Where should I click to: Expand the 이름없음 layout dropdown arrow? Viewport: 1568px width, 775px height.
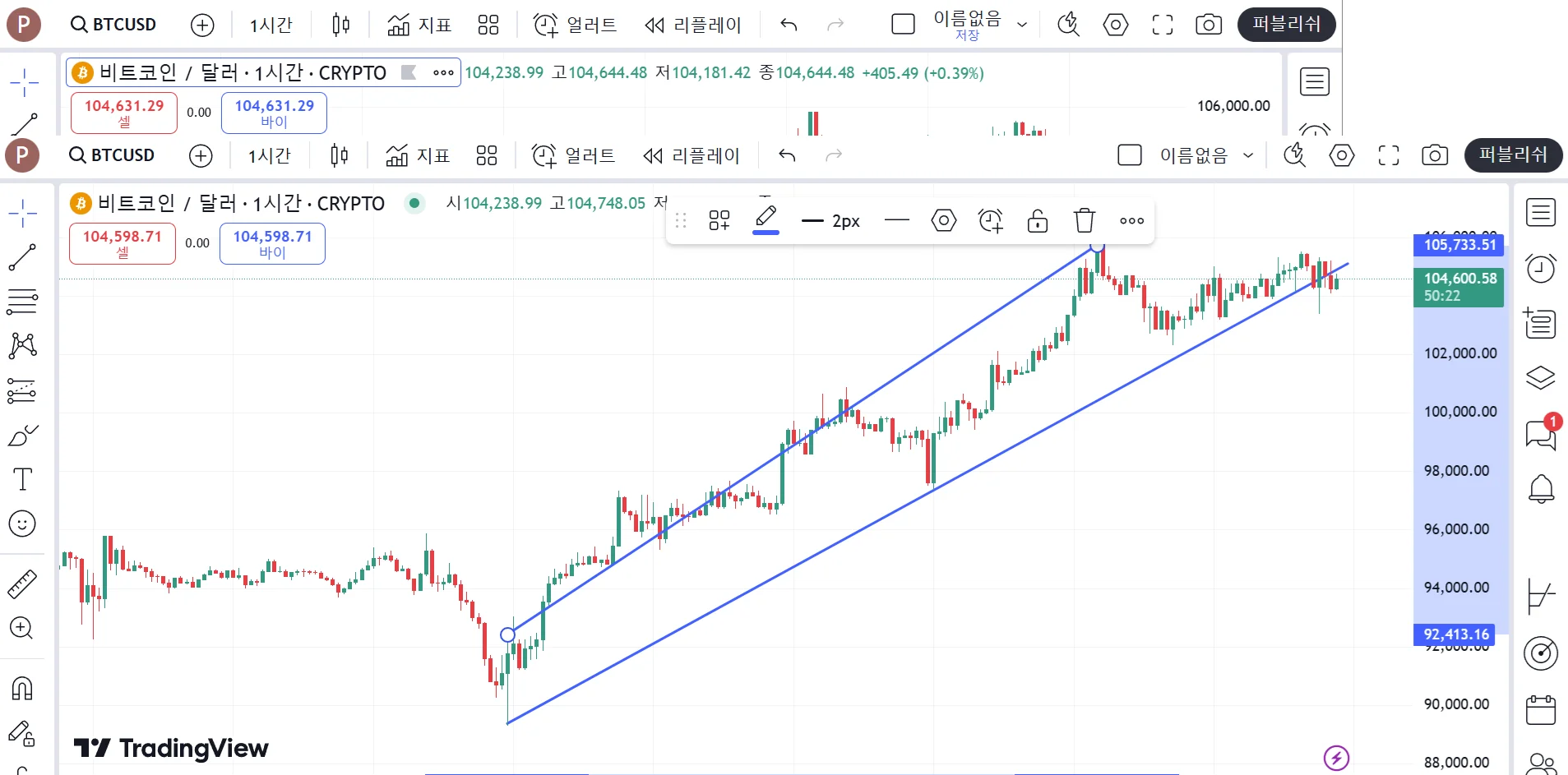click(1248, 155)
